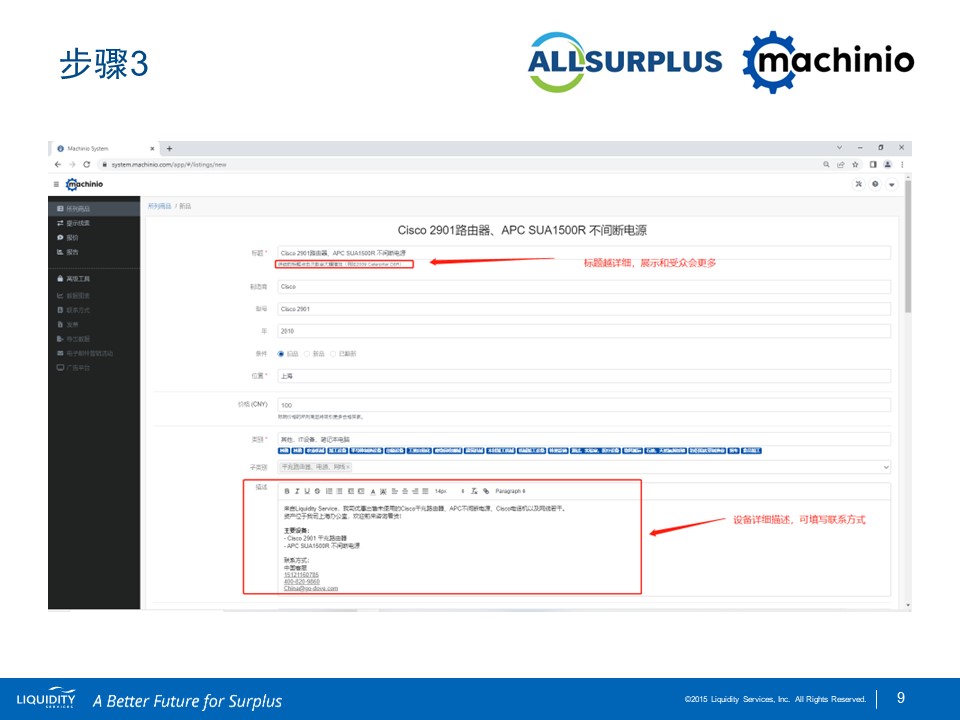
Task: Reload the page with browser refresh button
Action: tap(87, 164)
